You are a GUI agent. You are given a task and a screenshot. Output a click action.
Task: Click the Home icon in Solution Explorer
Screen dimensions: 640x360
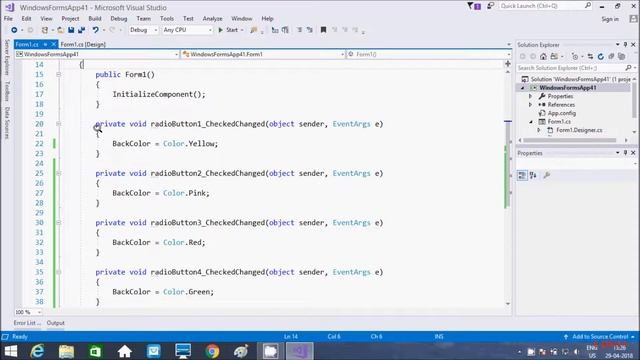coord(543,56)
